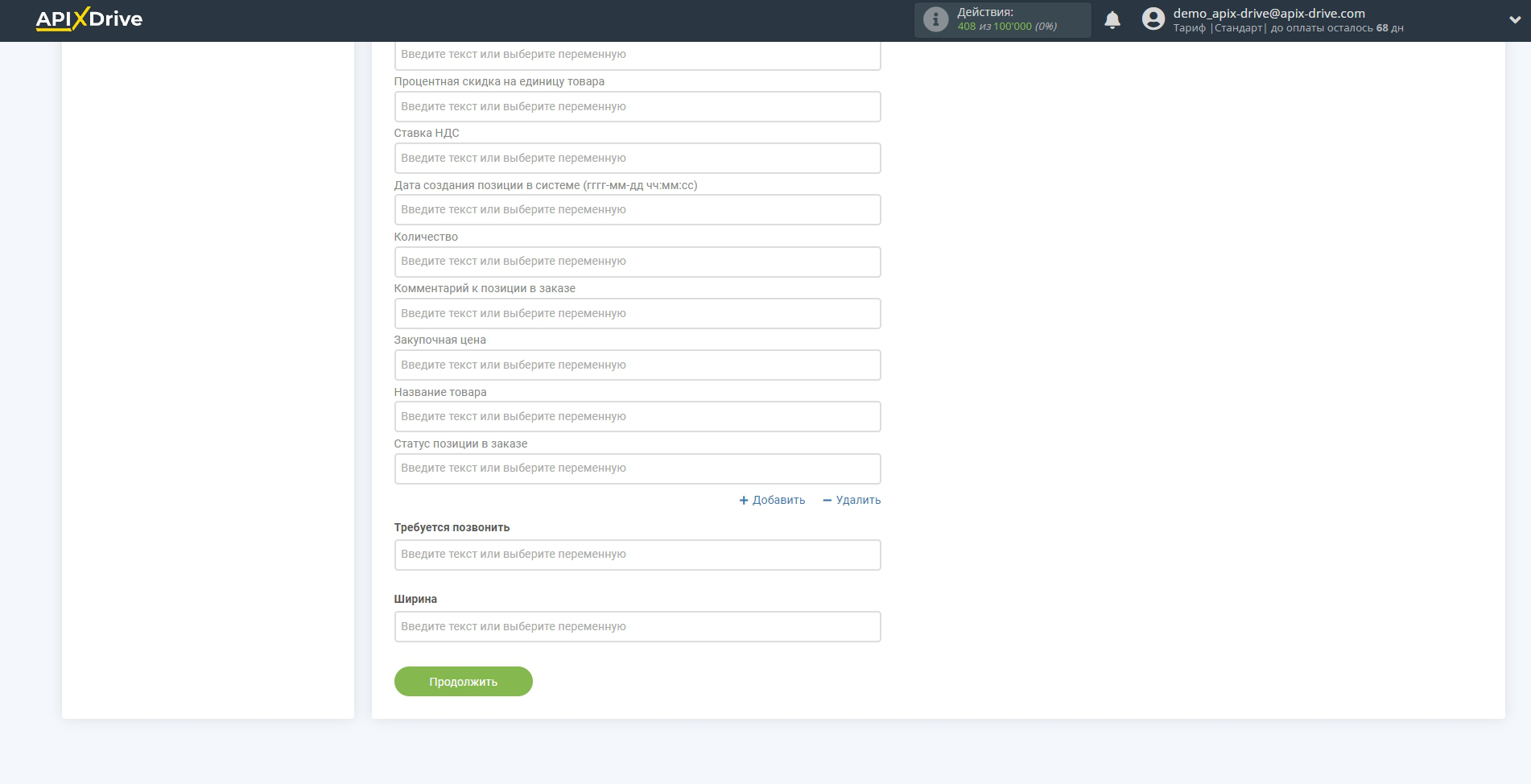
Task: Click the Добавить link with the plus
Action: 772,500
